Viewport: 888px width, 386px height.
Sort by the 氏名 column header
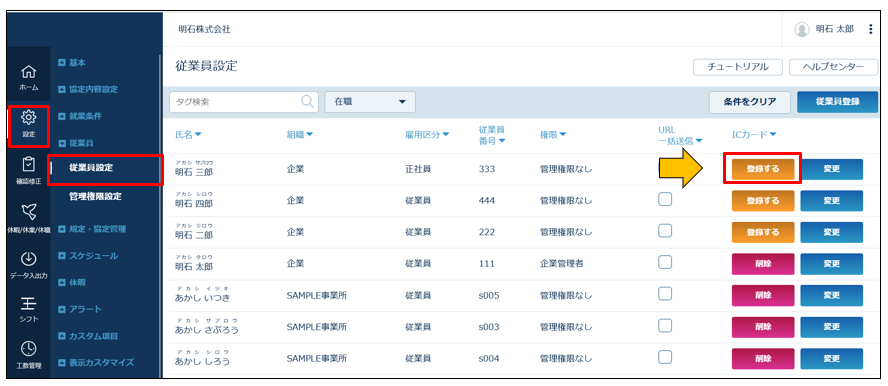[188, 135]
